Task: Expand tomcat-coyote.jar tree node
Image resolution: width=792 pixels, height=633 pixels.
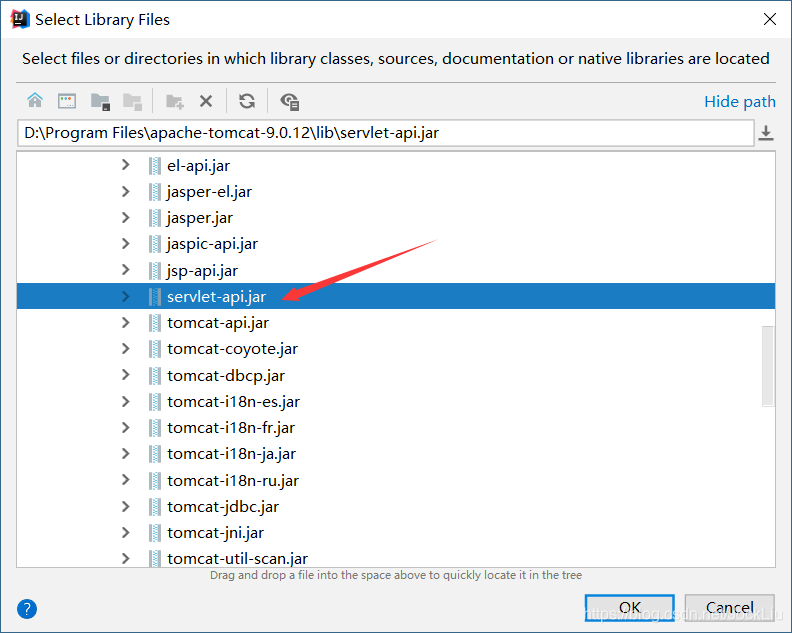Action: [126, 349]
